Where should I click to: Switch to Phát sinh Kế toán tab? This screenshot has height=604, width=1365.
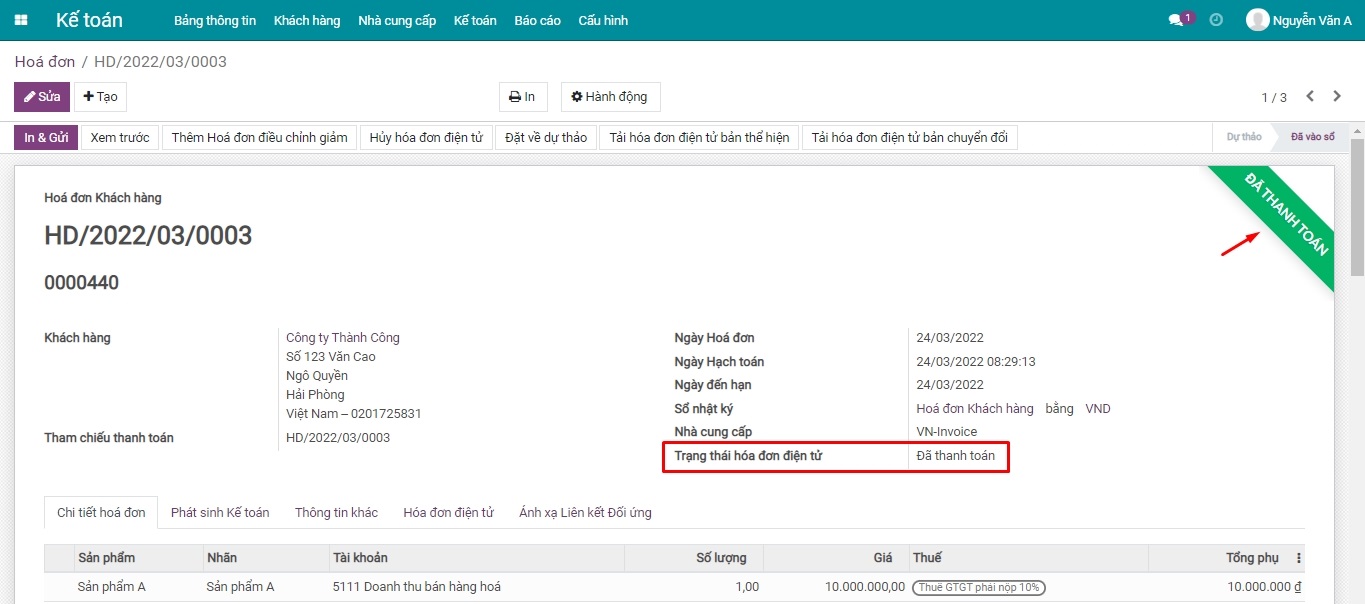pos(220,512)
